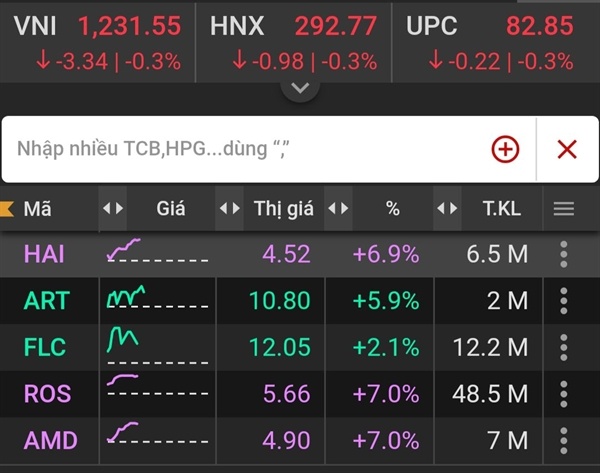Screen dimensions: 600x473
Task: Expand the index panel with the down chevron
Action: click(x=300, y=88)
